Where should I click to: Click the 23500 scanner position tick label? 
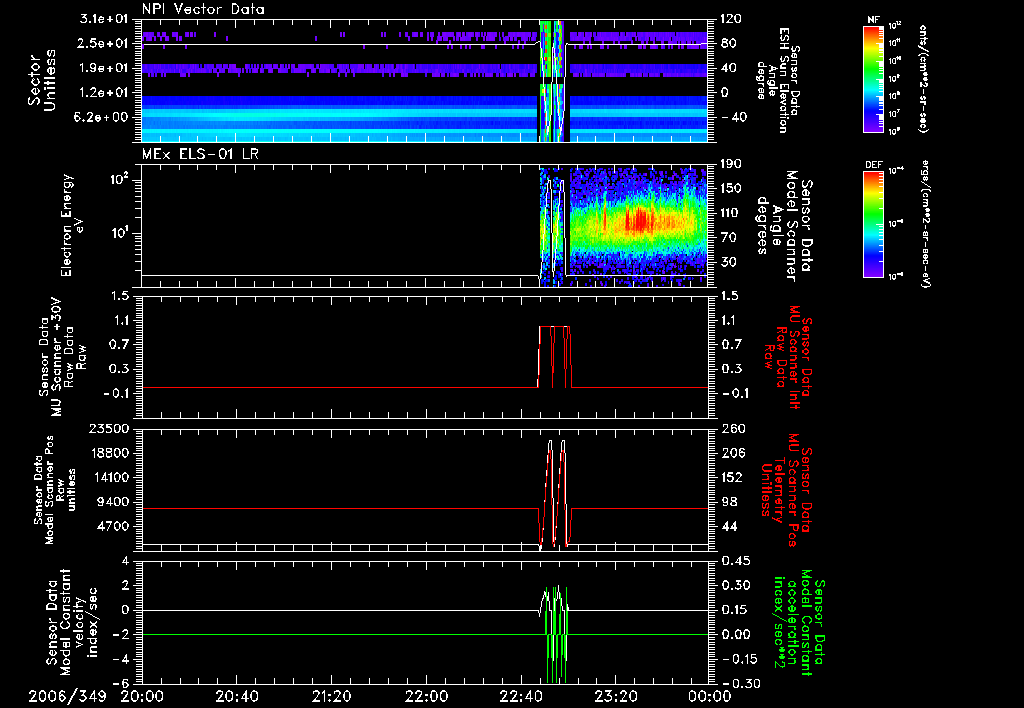(x=110, y=428)
